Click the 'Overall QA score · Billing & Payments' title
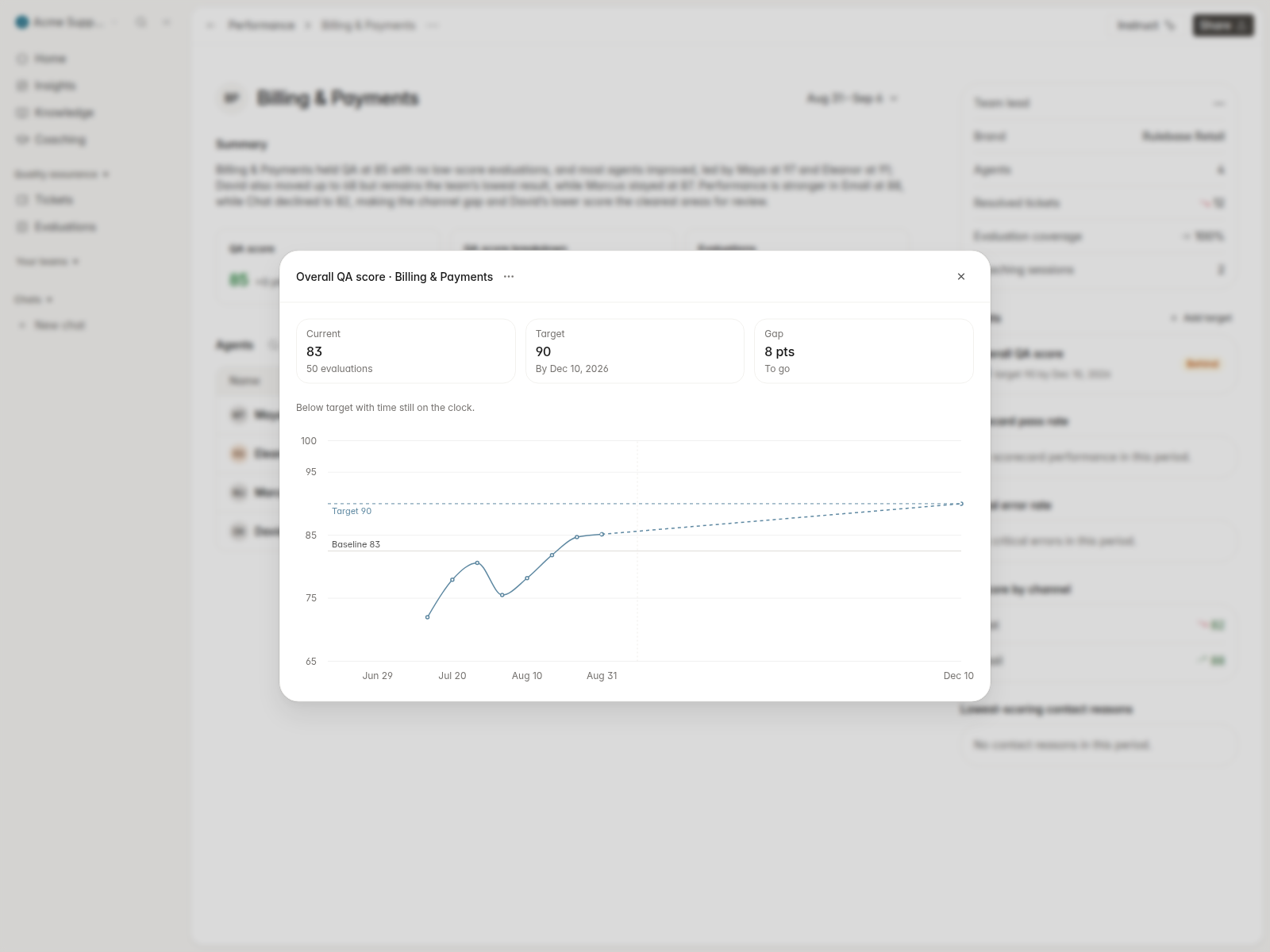1270x952 pixels. click(x=394, y=277)
